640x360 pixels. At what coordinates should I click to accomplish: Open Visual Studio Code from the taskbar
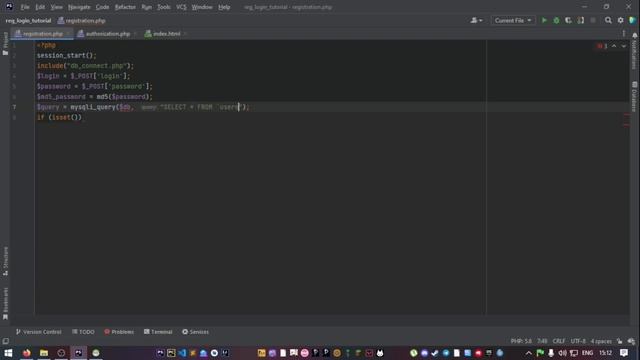pyautogui.click(x=182, y=353)
